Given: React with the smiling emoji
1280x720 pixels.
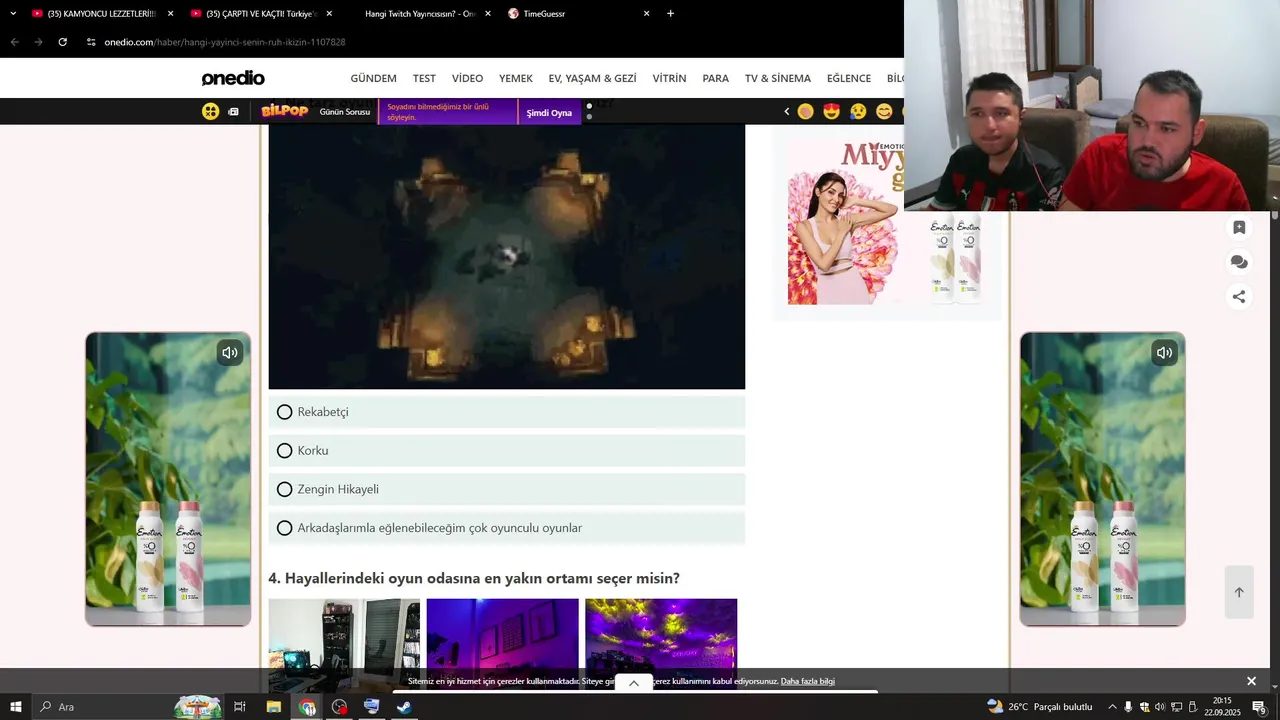Looking at the screenshot, I should click(x=884, y=112).
